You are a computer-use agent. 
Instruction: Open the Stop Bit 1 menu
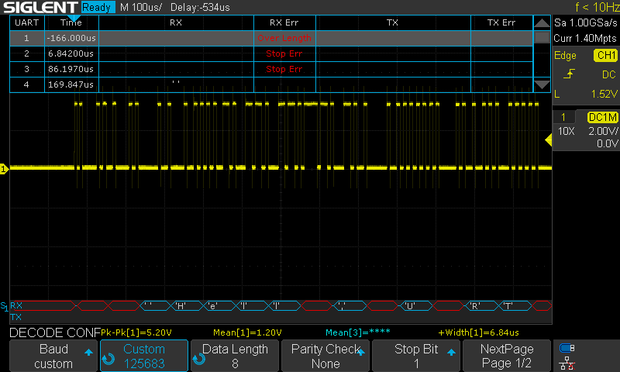(x=416, y=356)
